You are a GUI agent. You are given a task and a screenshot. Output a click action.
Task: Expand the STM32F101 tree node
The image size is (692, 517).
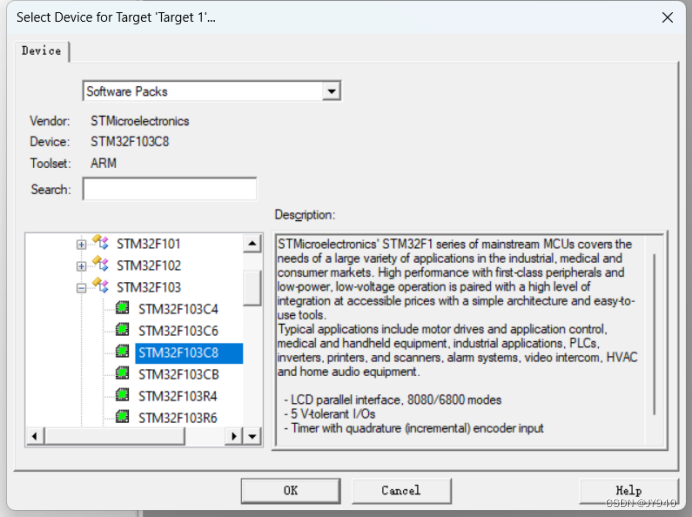[81, 244]
